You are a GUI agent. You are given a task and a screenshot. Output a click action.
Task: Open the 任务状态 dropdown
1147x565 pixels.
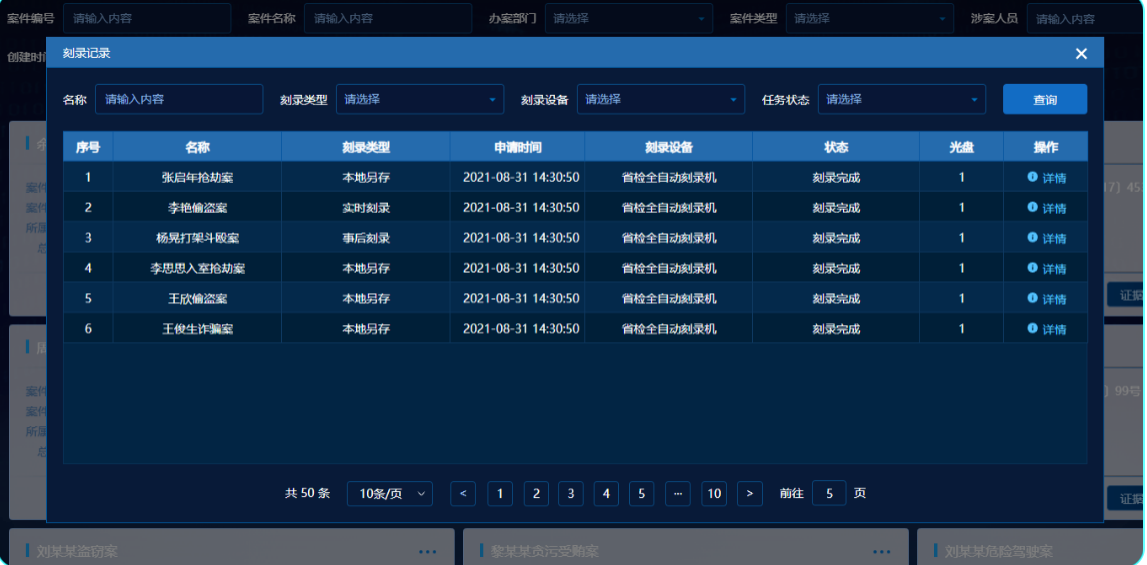click(901, 99)
